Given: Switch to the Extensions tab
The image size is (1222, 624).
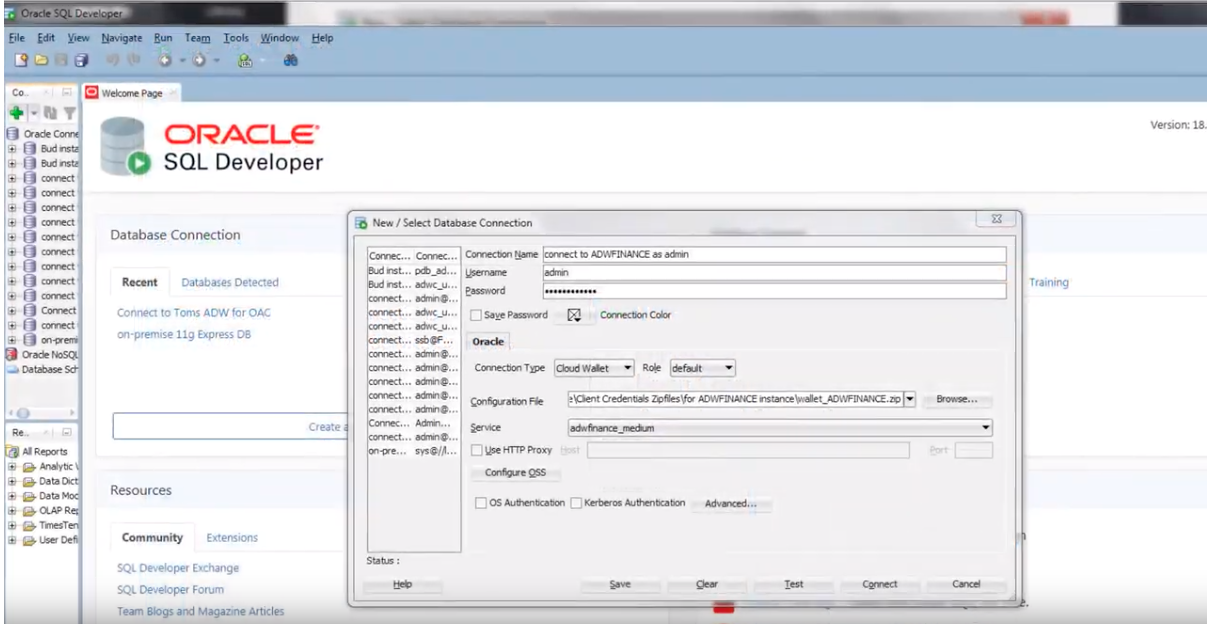Looking at the screenshot, I should point(232,537).
